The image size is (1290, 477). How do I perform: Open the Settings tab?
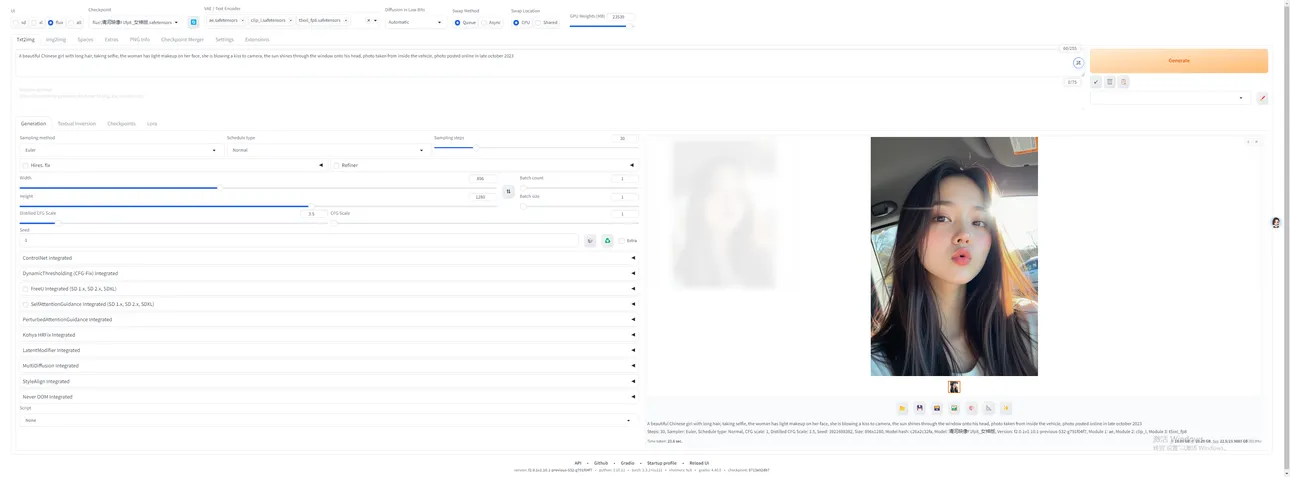coord(224,39)
